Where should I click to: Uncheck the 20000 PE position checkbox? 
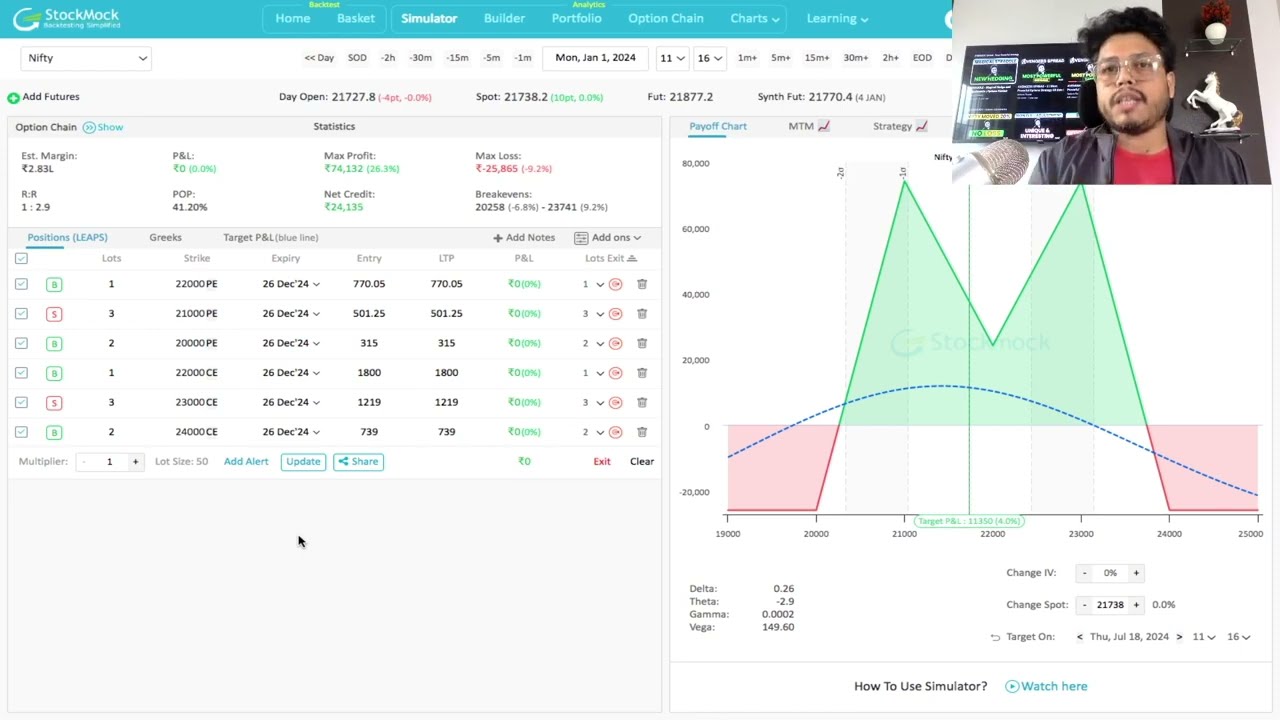21,343
